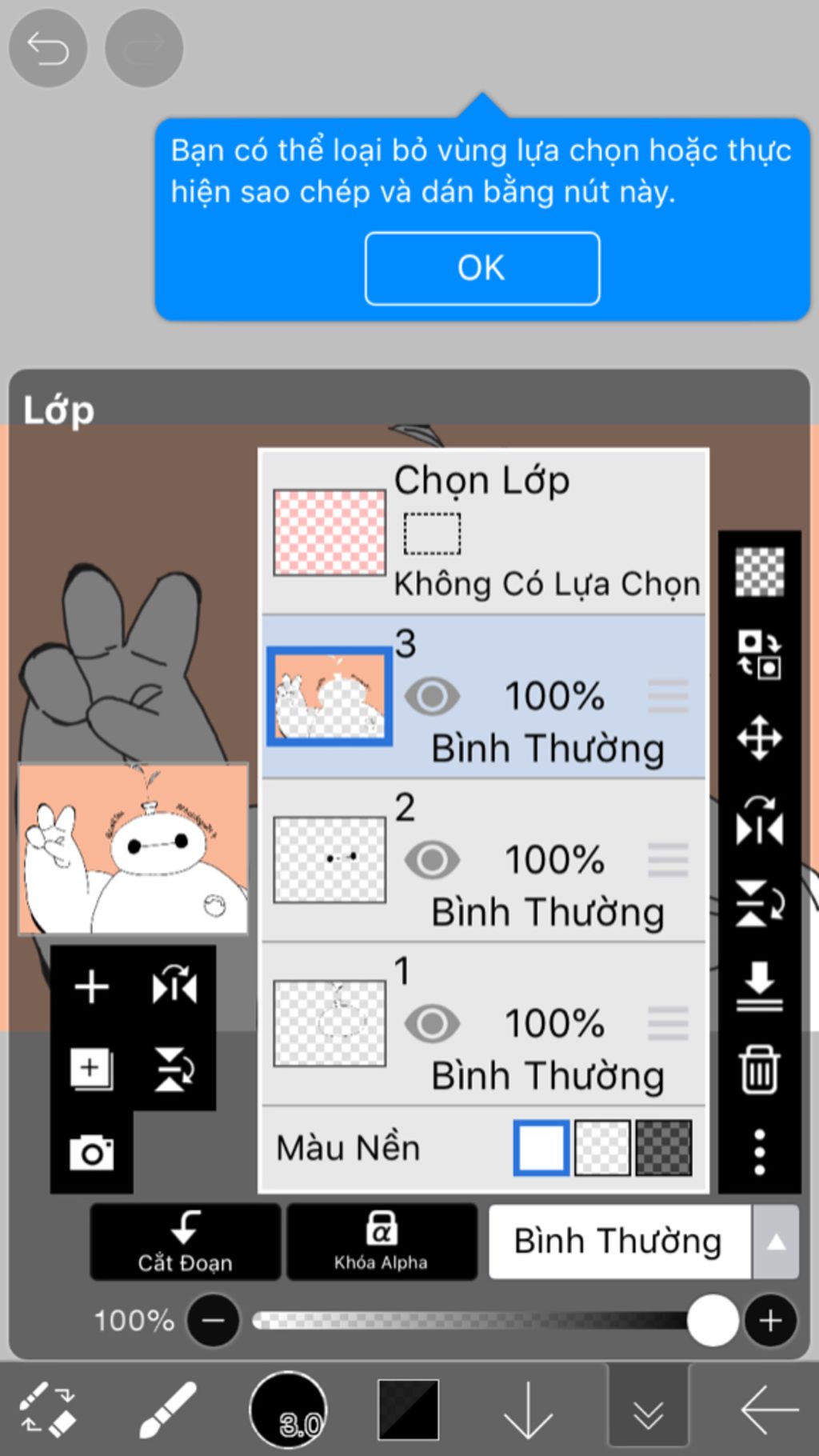The image size is (819, 1456).
Task: Click OK on the blue tooltip
Action: [x=482, y=269]
